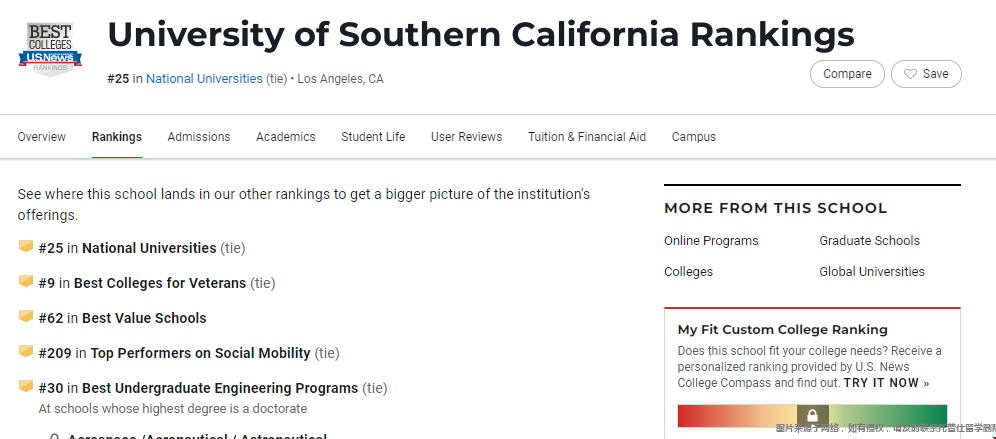
Task: Follow the Online Programs link
Action: [711, 241]
